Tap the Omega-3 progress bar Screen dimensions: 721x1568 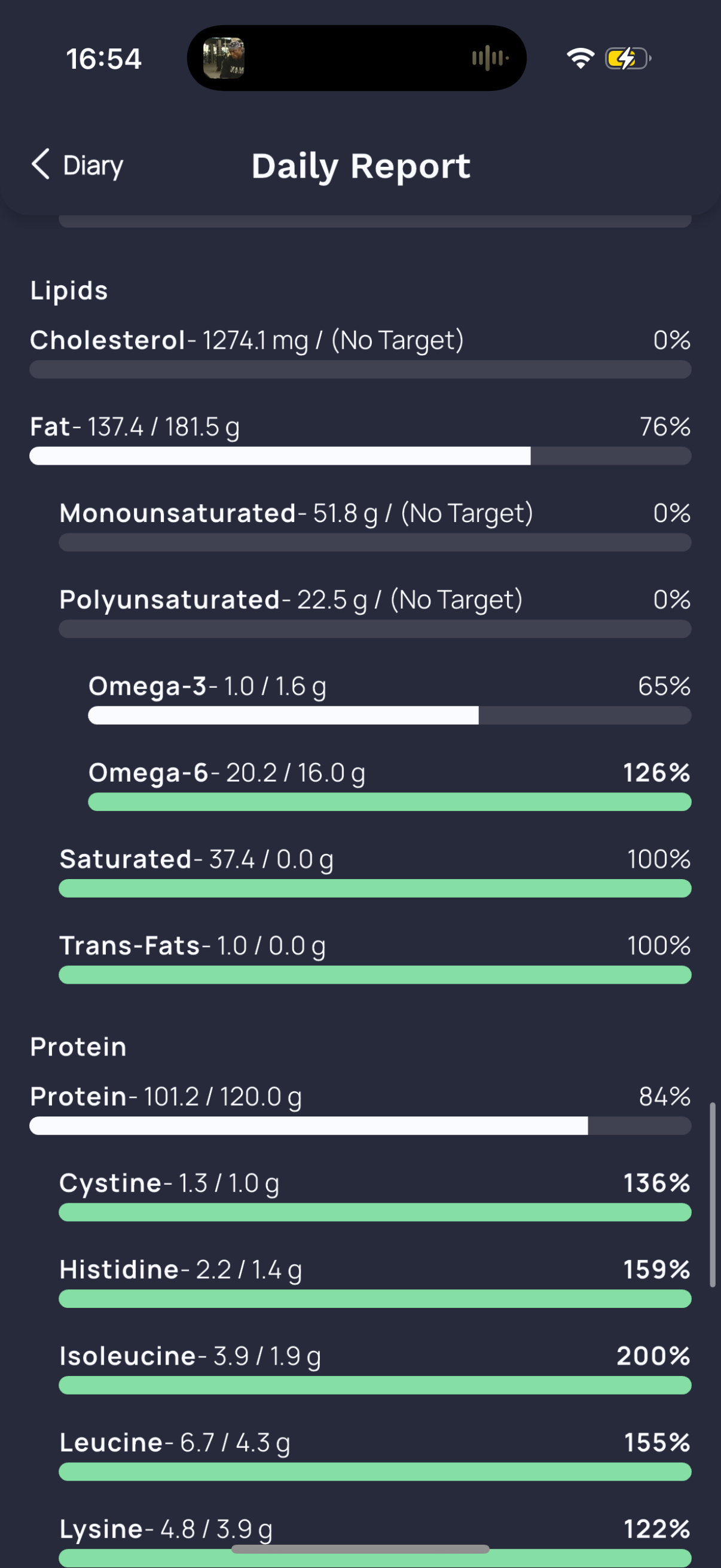point(389,715)
